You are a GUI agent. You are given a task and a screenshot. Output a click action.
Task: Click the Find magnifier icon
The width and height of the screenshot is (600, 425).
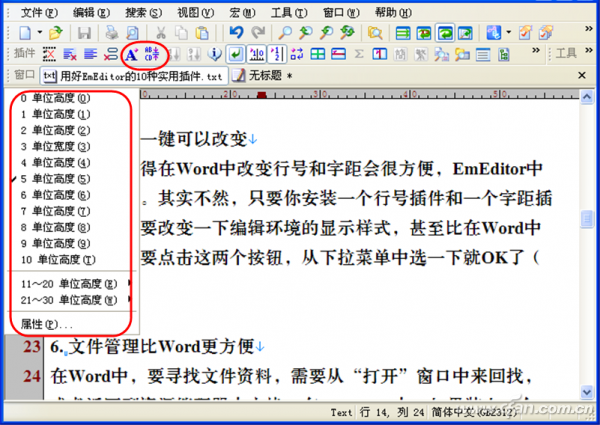coord(285,33)
